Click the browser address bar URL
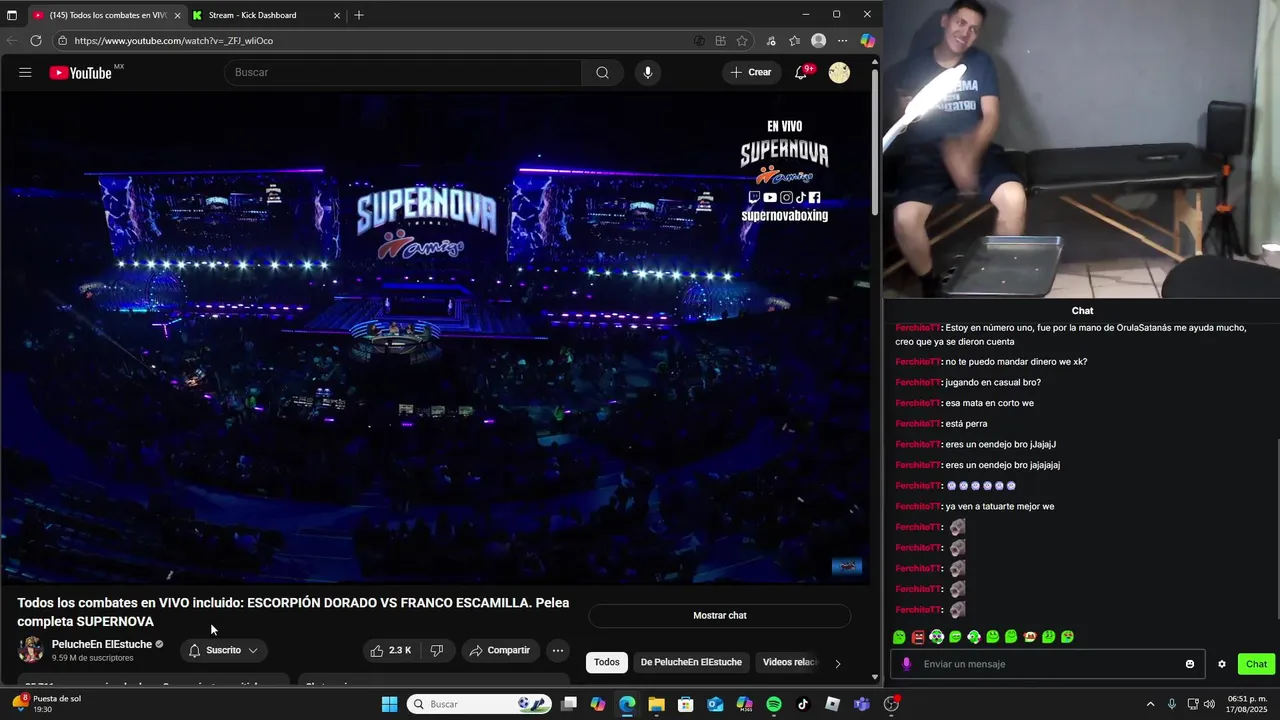The image size is (1280, 720). [x=173, y=41]
